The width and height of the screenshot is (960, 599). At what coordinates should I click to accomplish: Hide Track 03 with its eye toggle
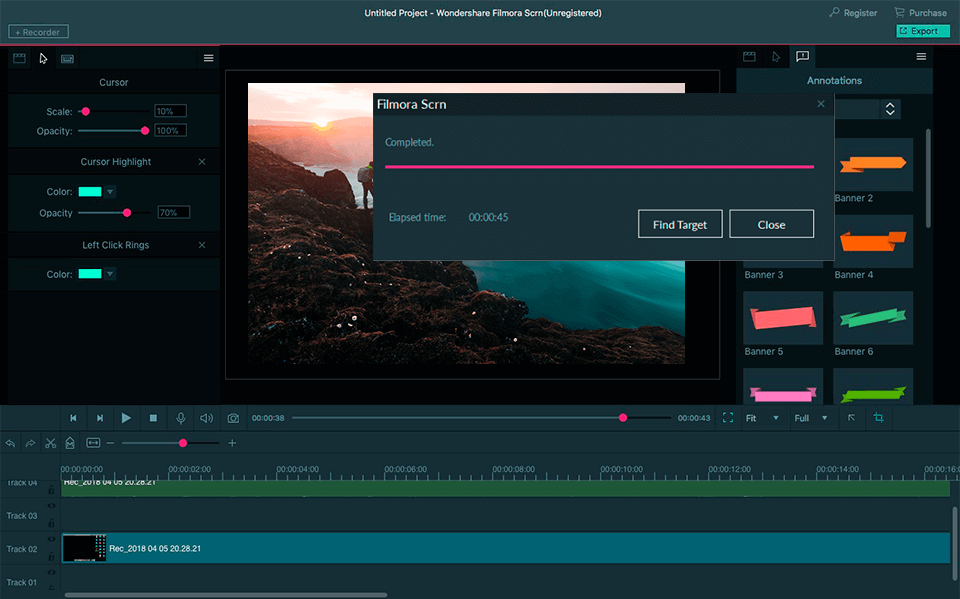click(51, 507)
